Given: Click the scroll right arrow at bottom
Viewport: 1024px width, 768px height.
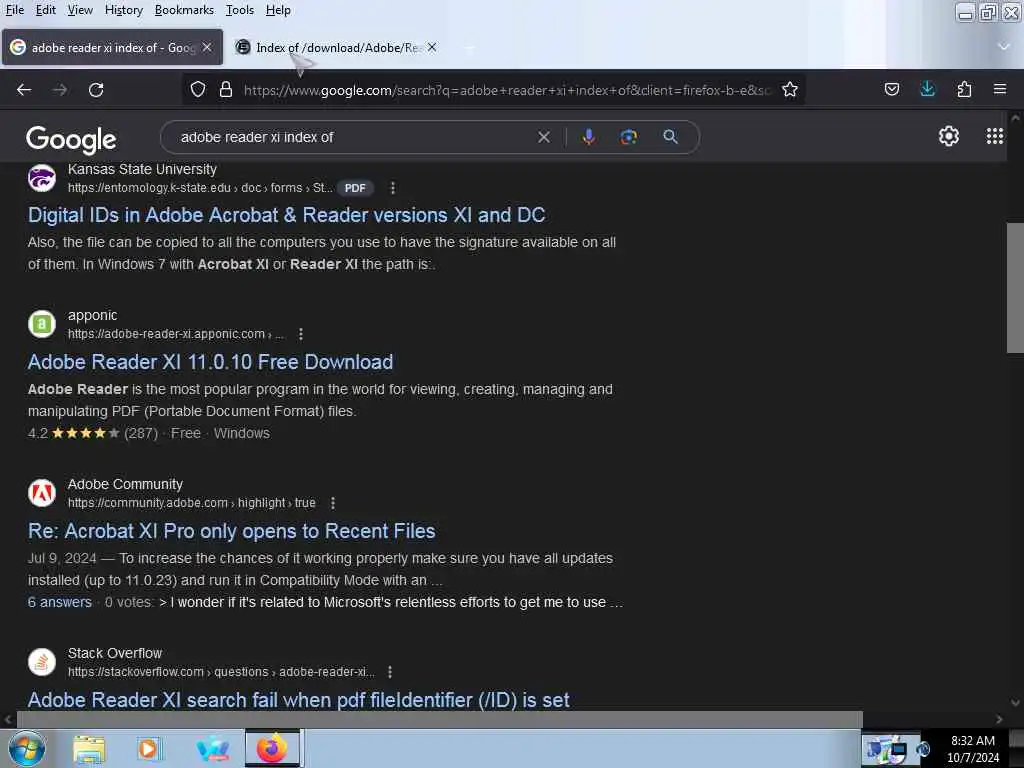Looking at the screenshot, I should click(x=999, y=720).
